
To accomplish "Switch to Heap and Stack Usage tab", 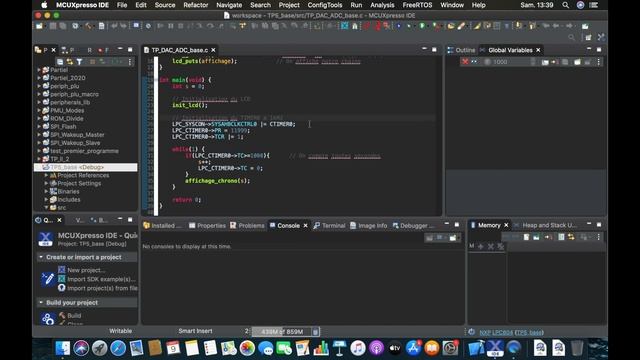I will click(x=546, y=225).
